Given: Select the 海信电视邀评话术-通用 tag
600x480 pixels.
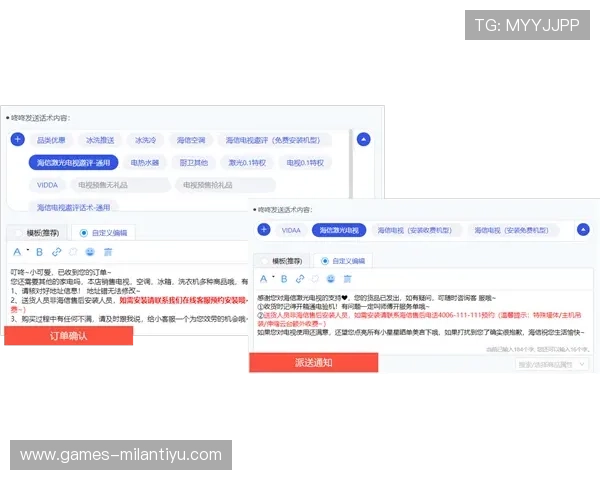Looking at the screenshot, I should tap(73, 207).
